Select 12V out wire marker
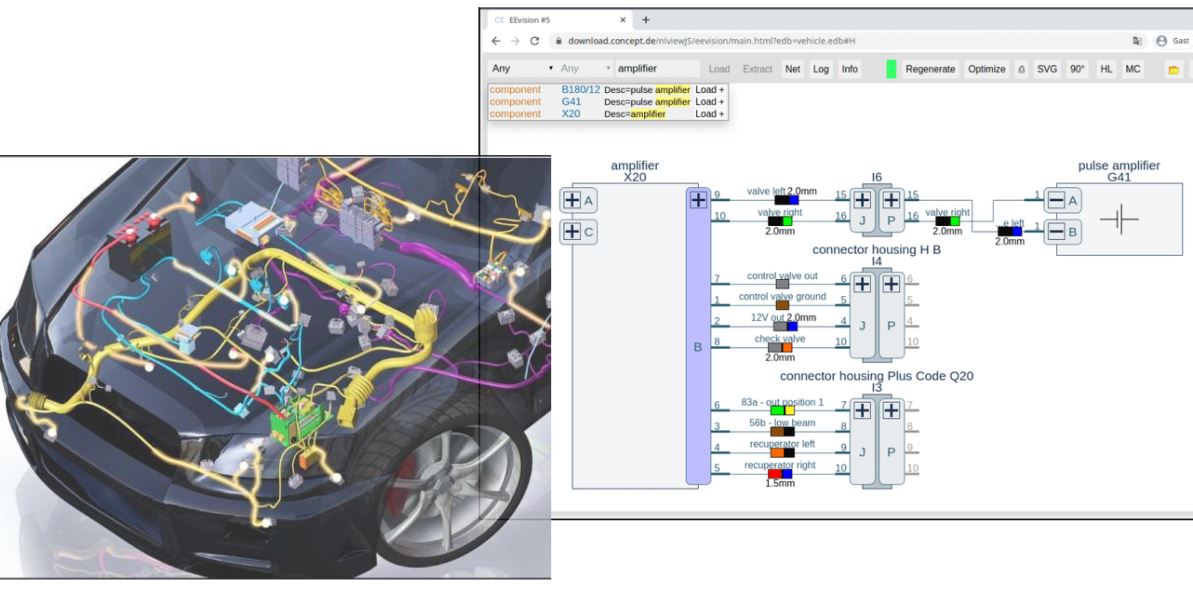 point(786,326)
